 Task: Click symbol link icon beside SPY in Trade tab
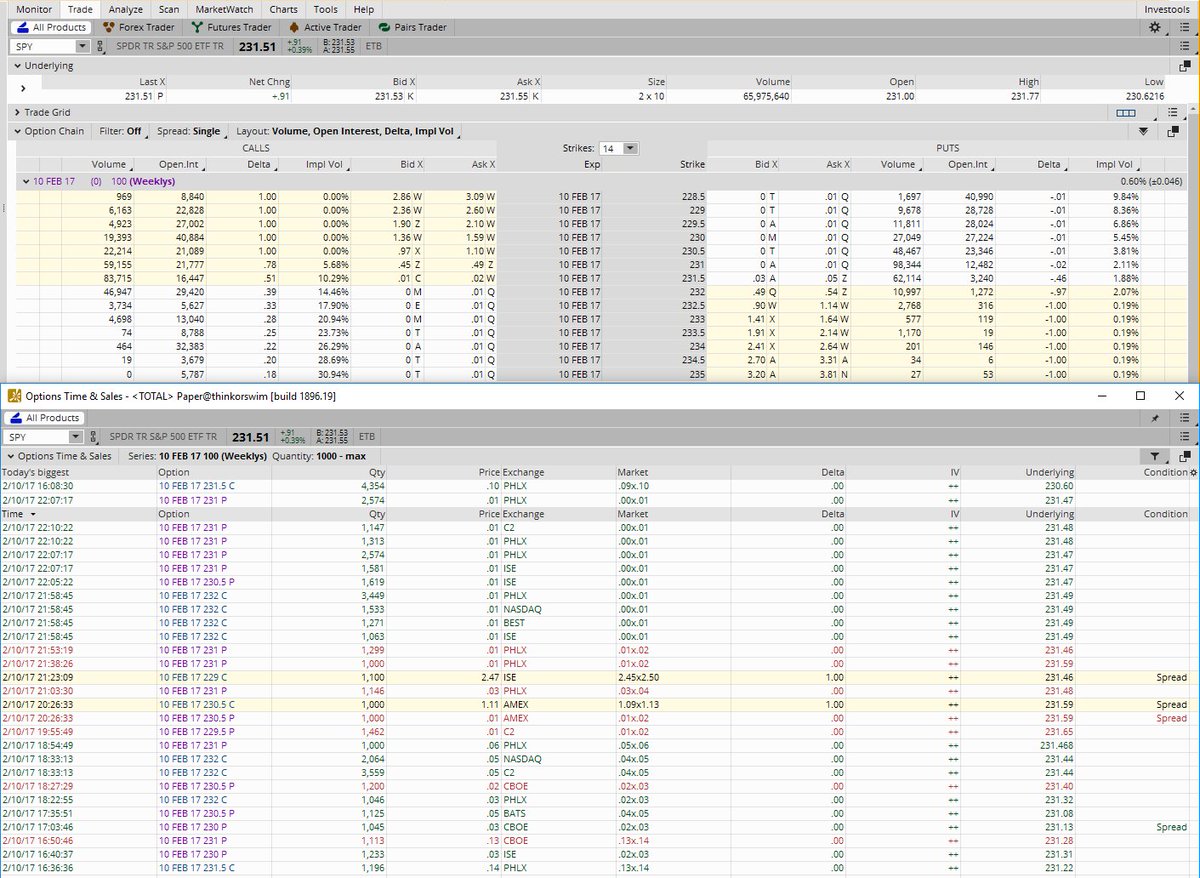(101, 46)
